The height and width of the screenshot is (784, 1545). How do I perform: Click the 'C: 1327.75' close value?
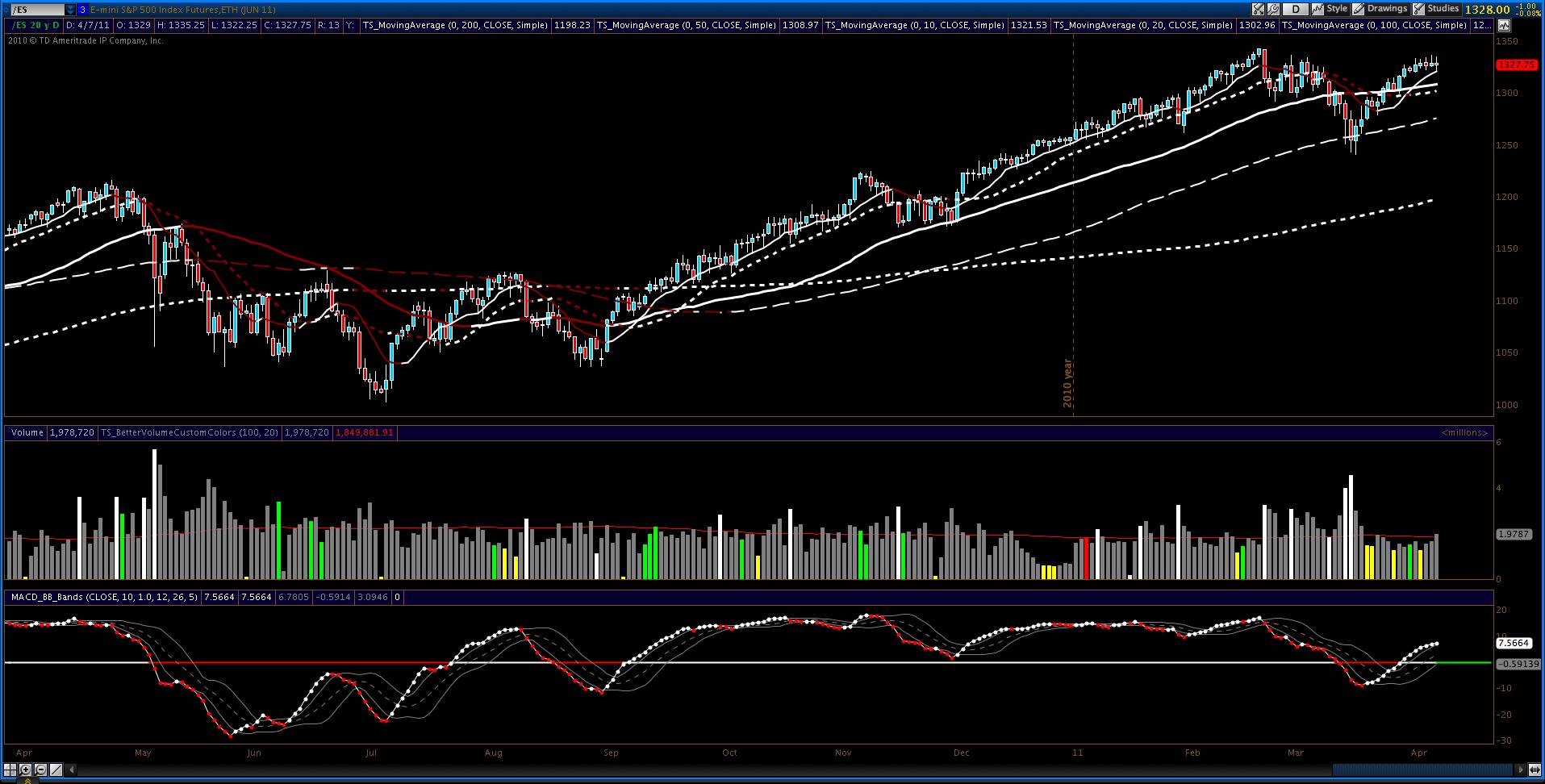[288, 25]
